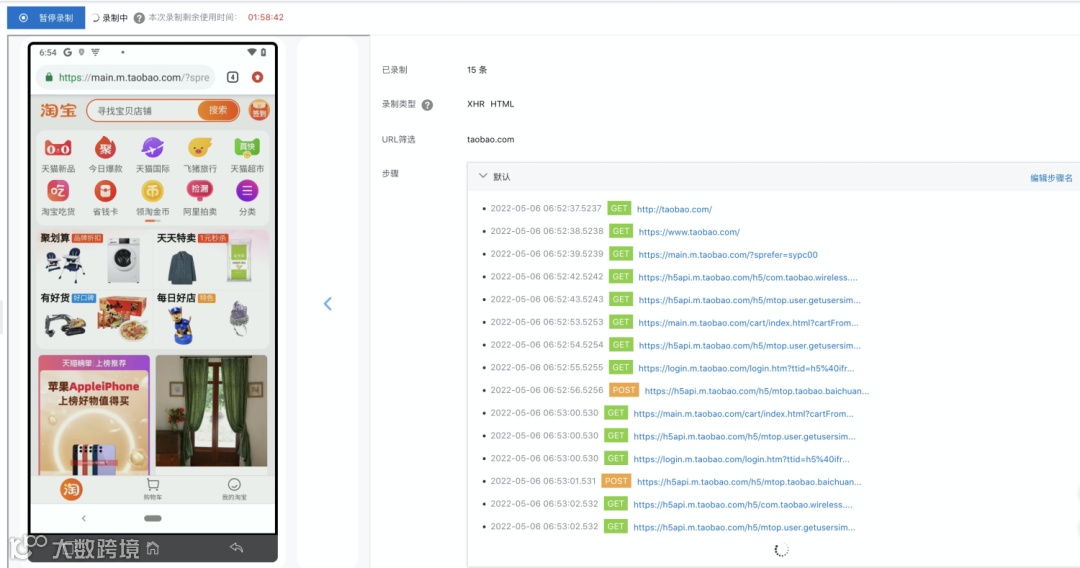Image resolution: width=1080 pixels, height=568 pixels.
Task: Select the HTML recording type
Action: pos(502,105)
